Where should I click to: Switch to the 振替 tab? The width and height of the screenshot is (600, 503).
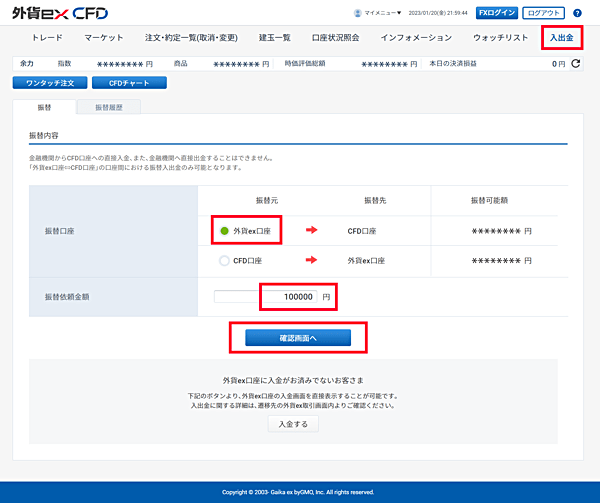coord(44,107)
